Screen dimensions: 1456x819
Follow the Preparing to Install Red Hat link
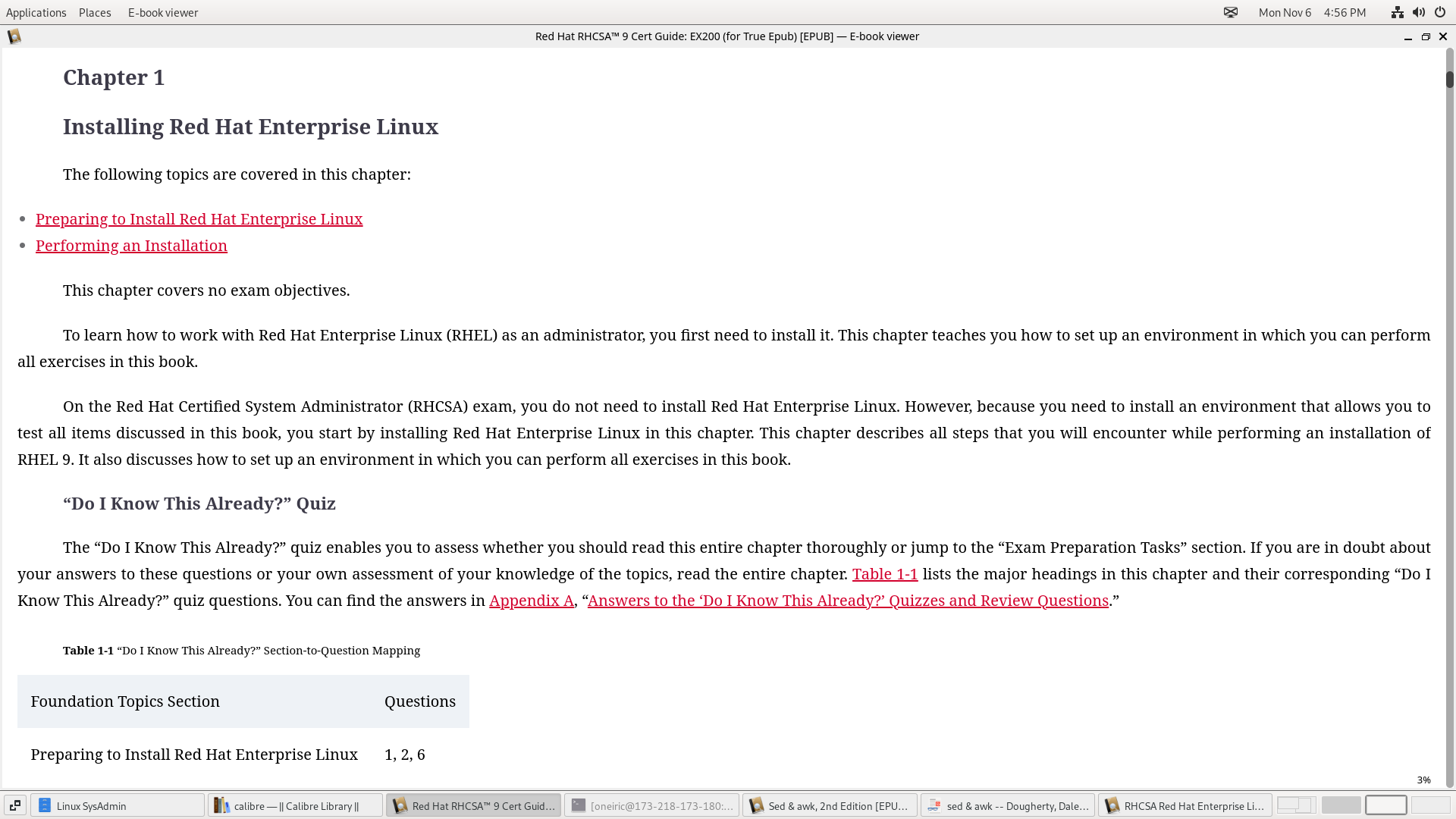199,219
